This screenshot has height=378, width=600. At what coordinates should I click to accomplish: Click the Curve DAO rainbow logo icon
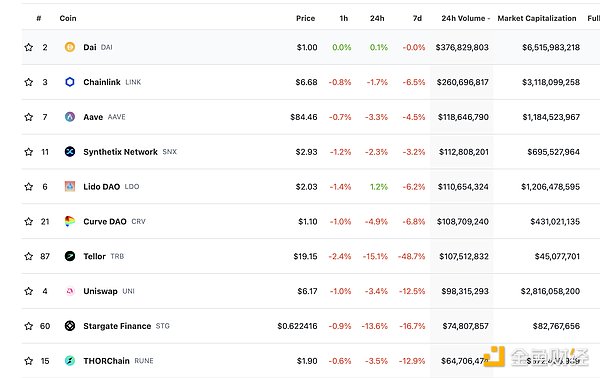70,221
